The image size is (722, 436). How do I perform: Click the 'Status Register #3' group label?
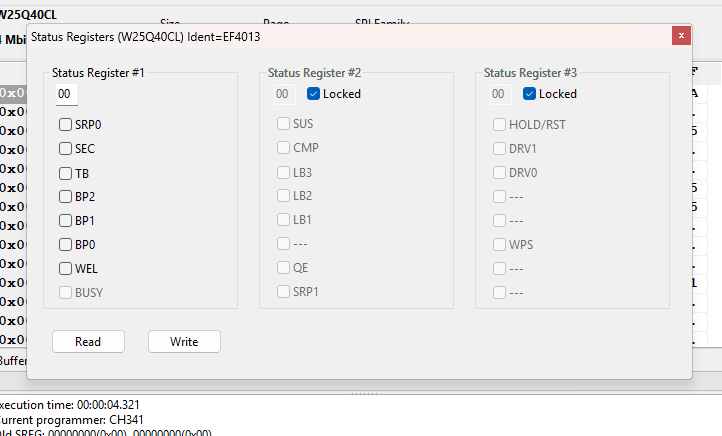[x=530, y=73]
